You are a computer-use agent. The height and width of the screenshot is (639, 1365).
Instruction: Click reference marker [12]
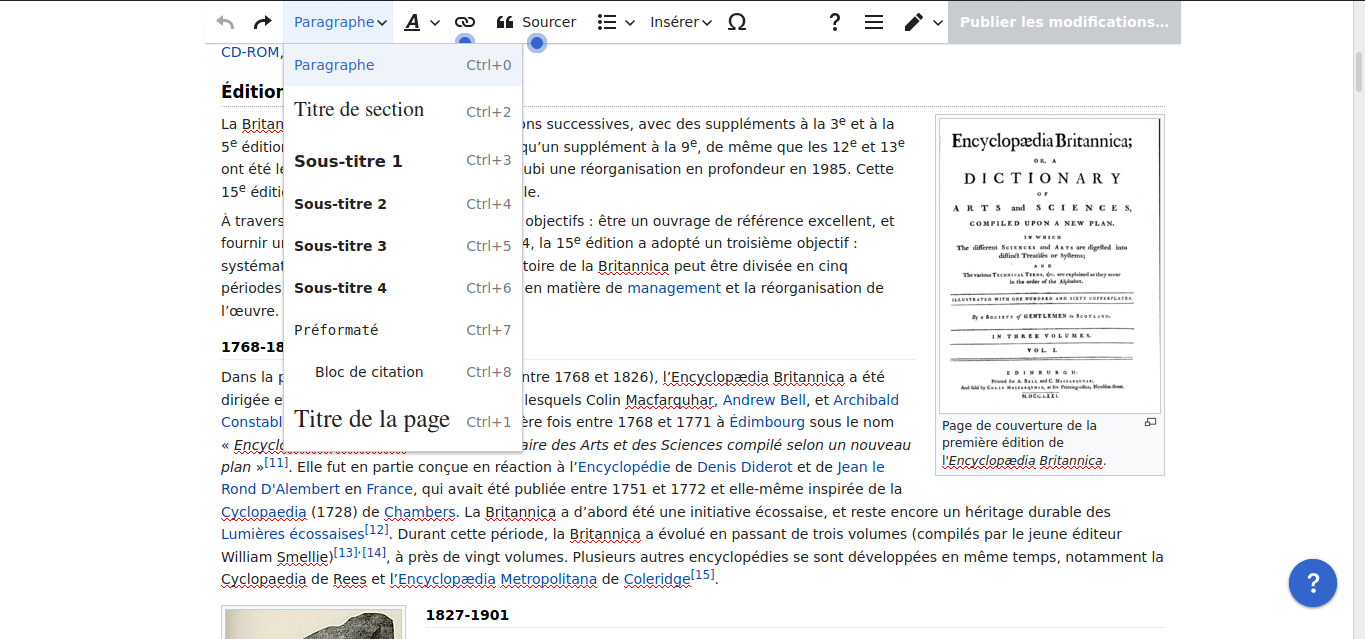click(377, 530)
